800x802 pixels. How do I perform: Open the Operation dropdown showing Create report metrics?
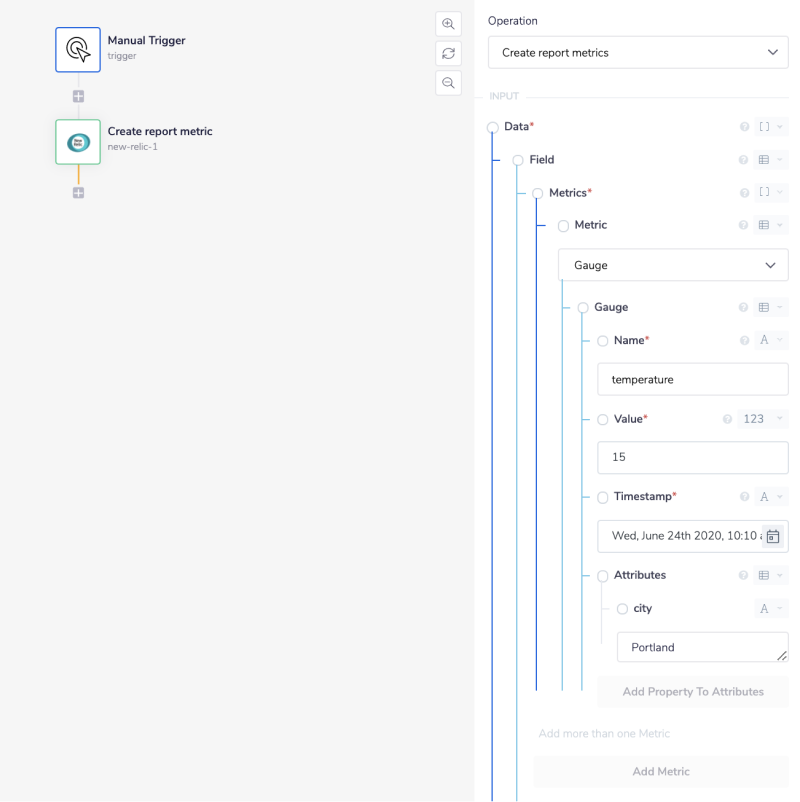pos(638,52)
